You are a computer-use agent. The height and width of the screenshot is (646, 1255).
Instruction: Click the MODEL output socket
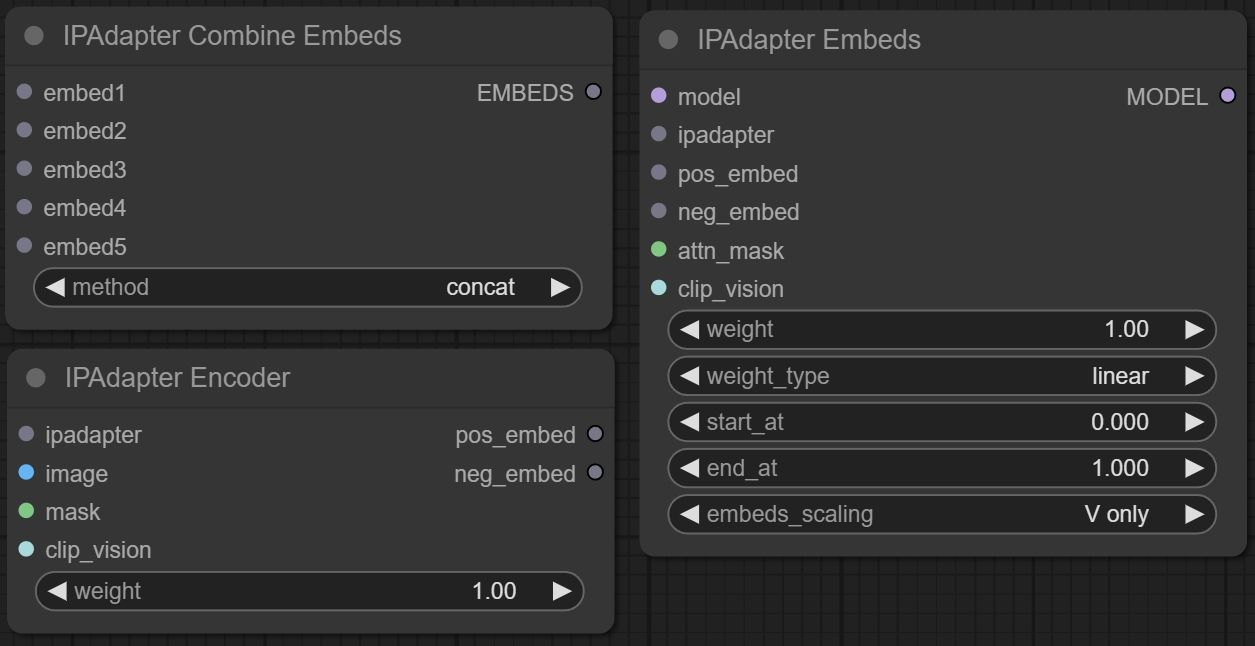pyautogui.click(x=1227, y=96)
